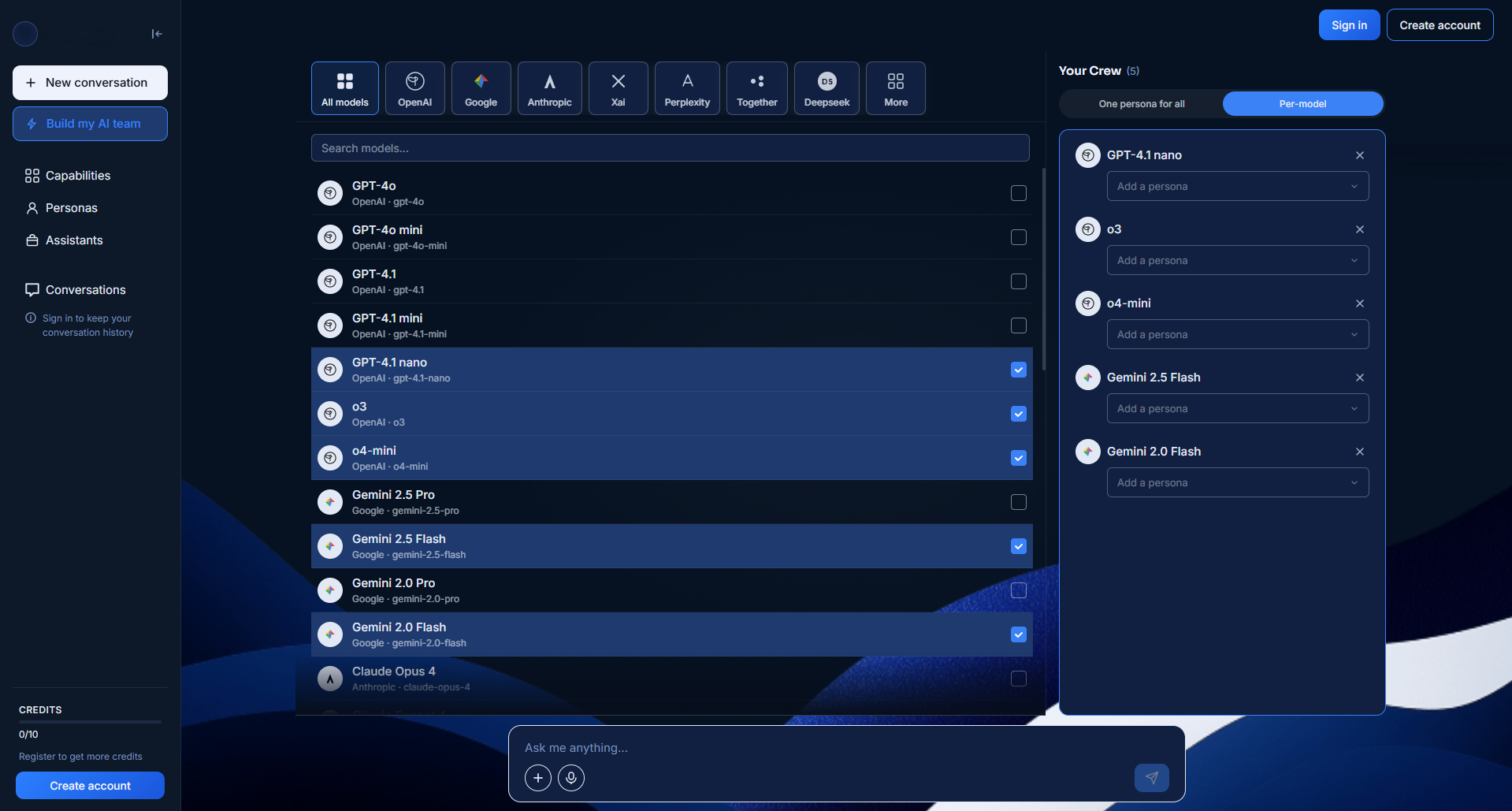The image size is (1512, 811).
Task: Filter models by Anthropic
Action: coord(550,88)
